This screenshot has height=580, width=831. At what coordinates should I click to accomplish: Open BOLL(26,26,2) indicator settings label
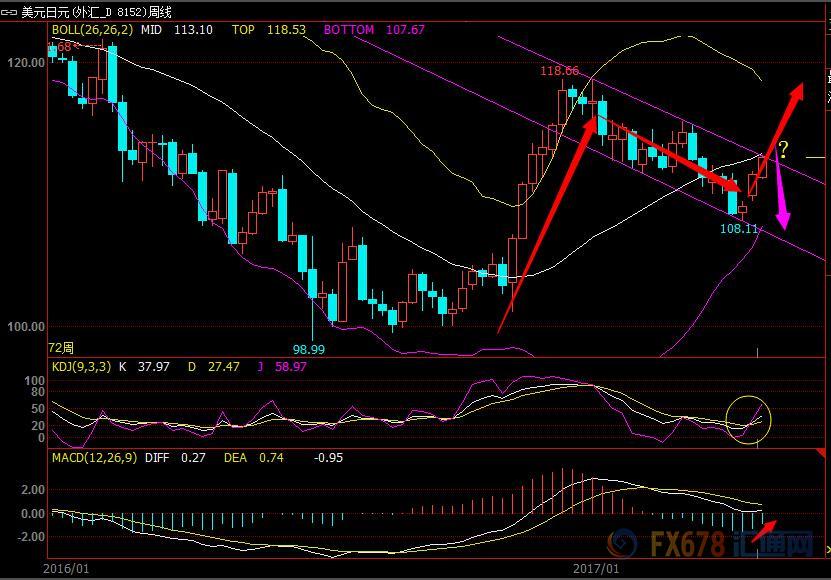(x=92, y=30)
